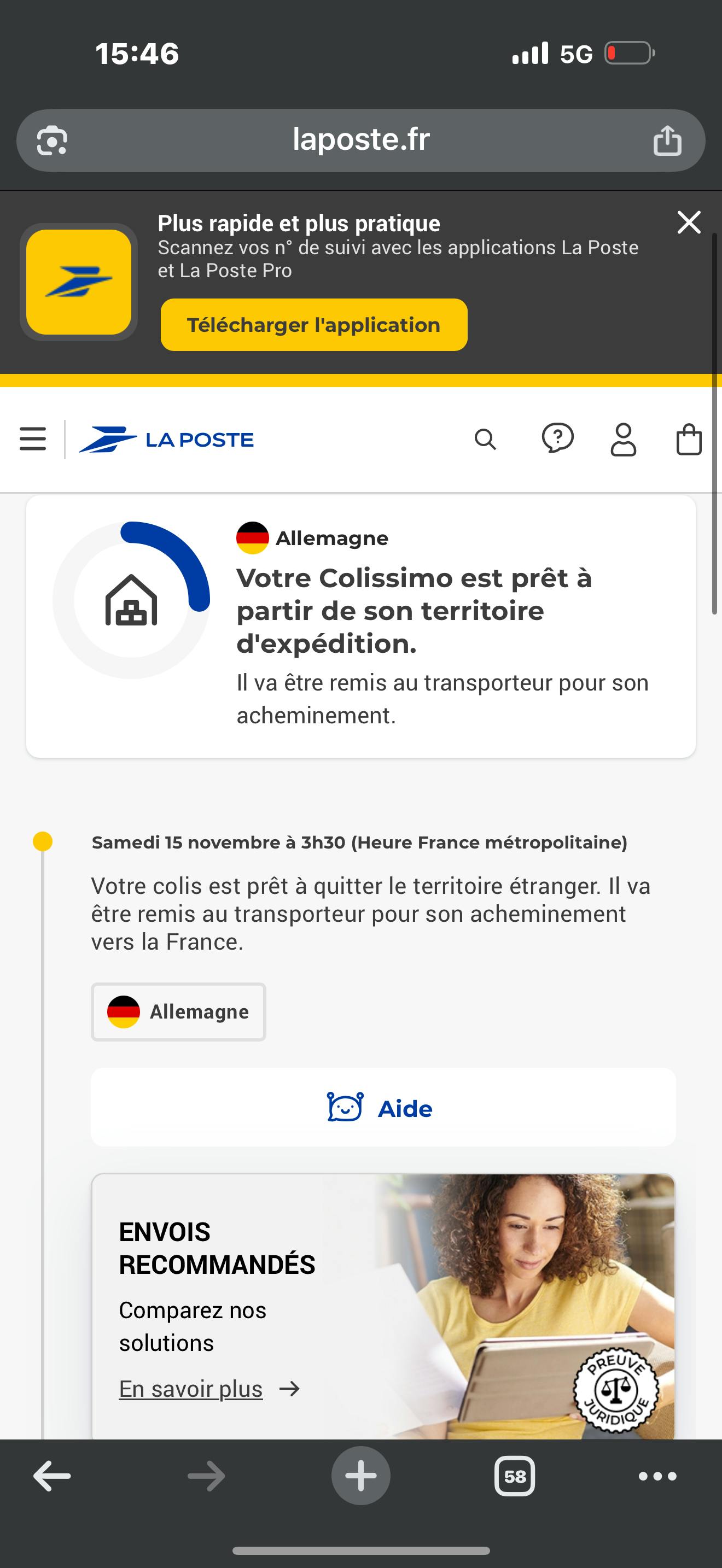Viewport: 722px width, 1568px height.
Task: Tap the share icon in address bar
Action: (667, 141)
